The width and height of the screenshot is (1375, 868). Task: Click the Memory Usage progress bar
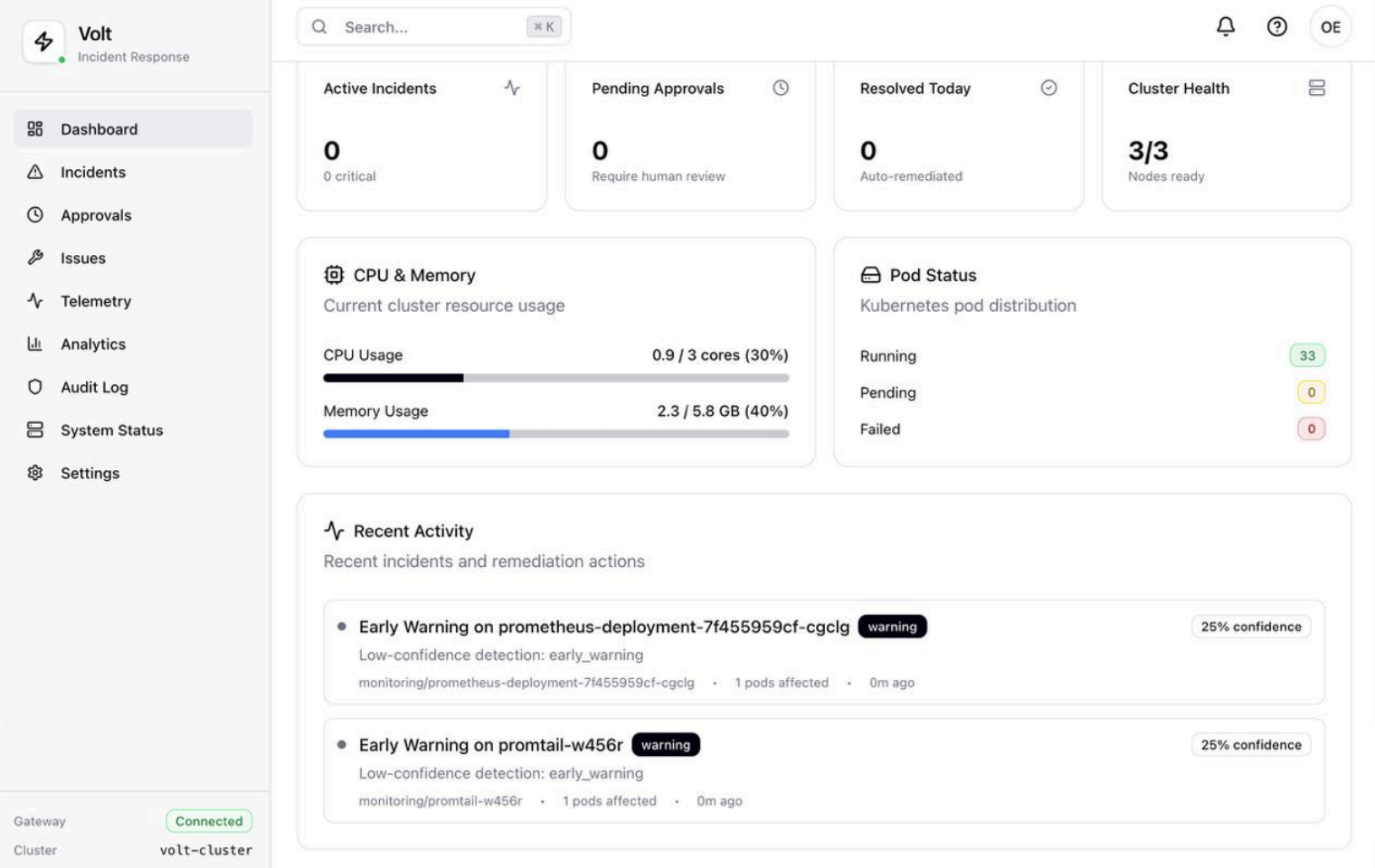coord(555,434)
